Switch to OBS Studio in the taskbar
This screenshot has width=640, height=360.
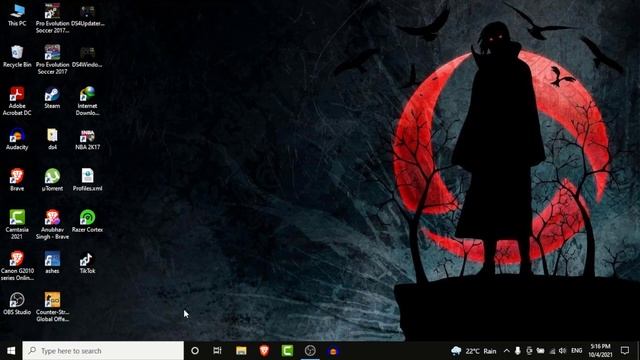310,351
